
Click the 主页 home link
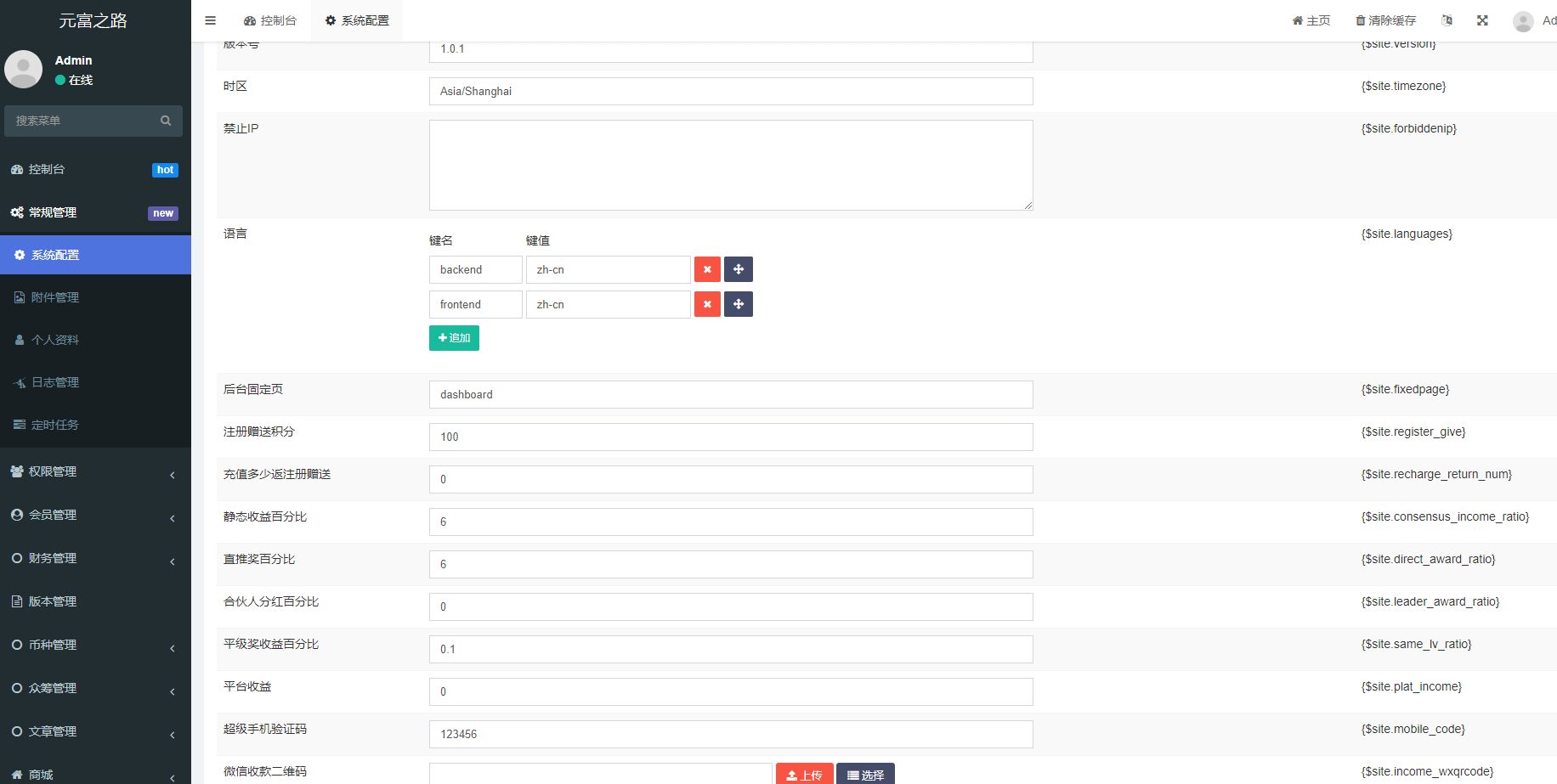point(1311,20)
